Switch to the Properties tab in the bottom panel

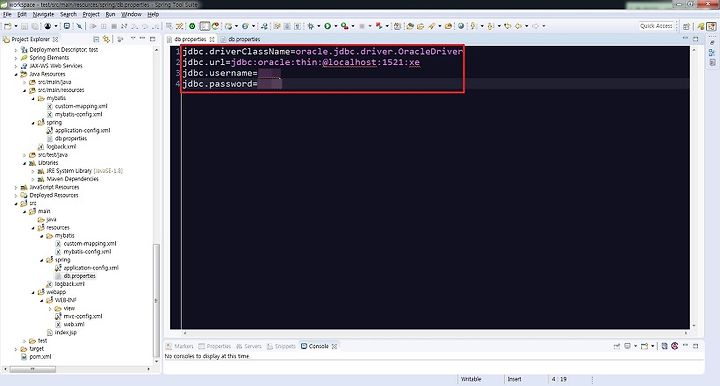click(x=215, y=346)
